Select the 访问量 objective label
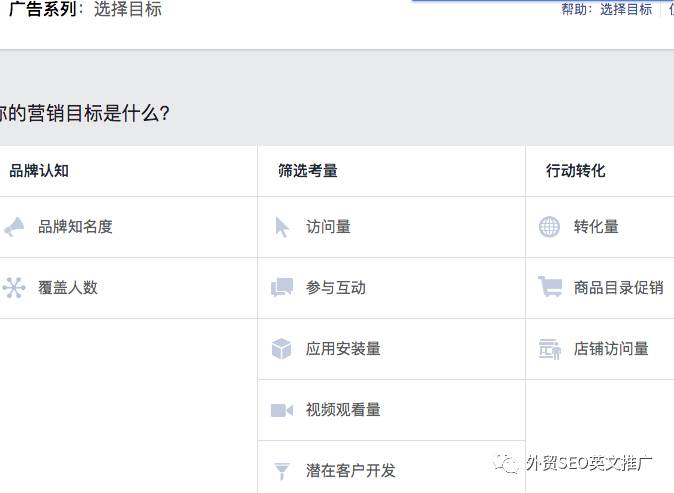Viewport: 674px width, 493px height. 328,227
